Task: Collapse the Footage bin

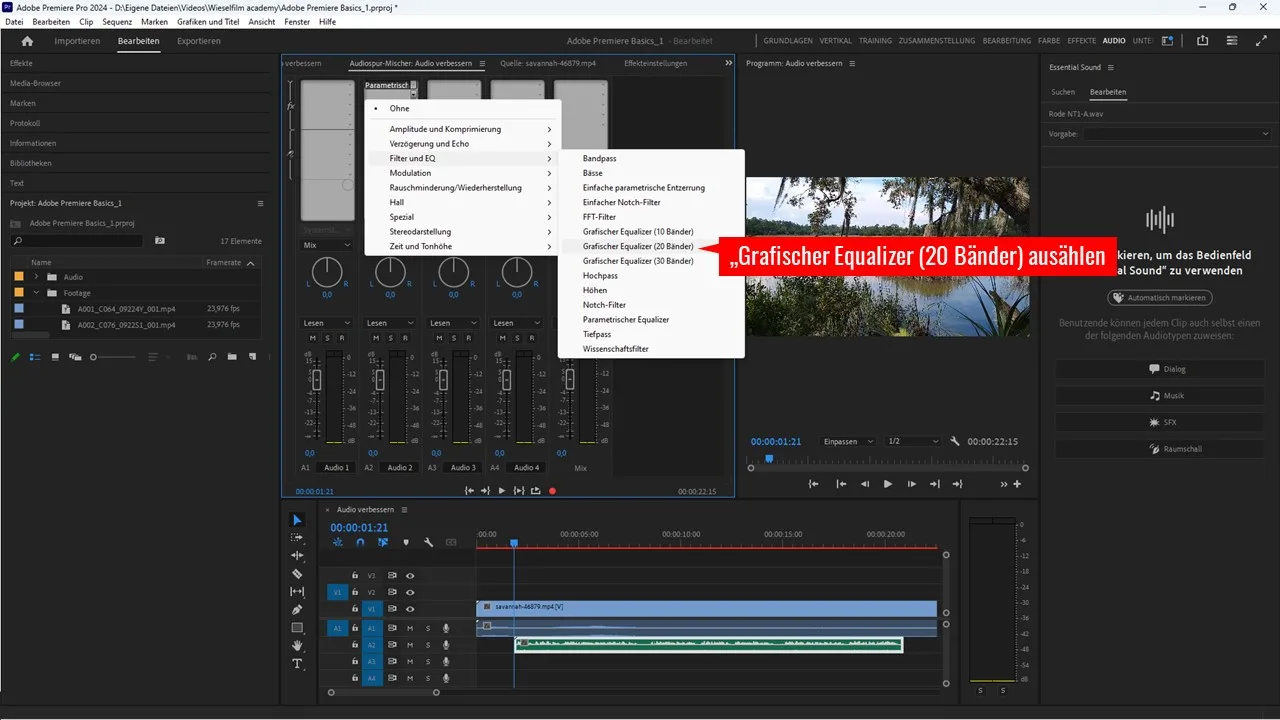Action: pyautogui.click(x=37, y=293)
